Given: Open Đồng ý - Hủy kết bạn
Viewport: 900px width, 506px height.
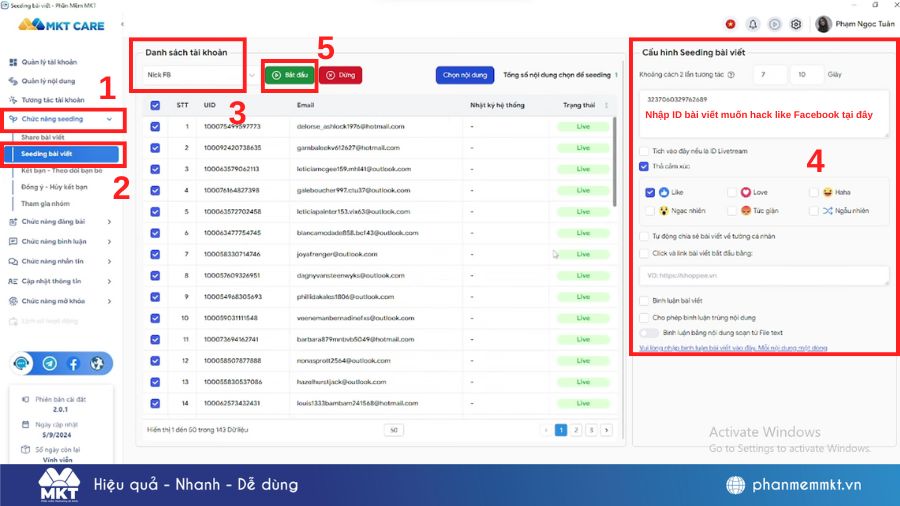Looking at the screenshot, I should coord(55,187).
